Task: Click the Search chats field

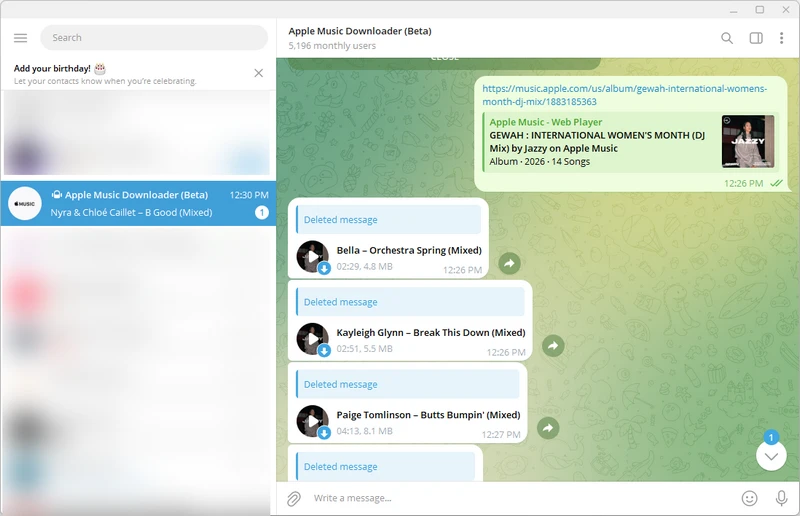Action: click(x=154, y=38)
